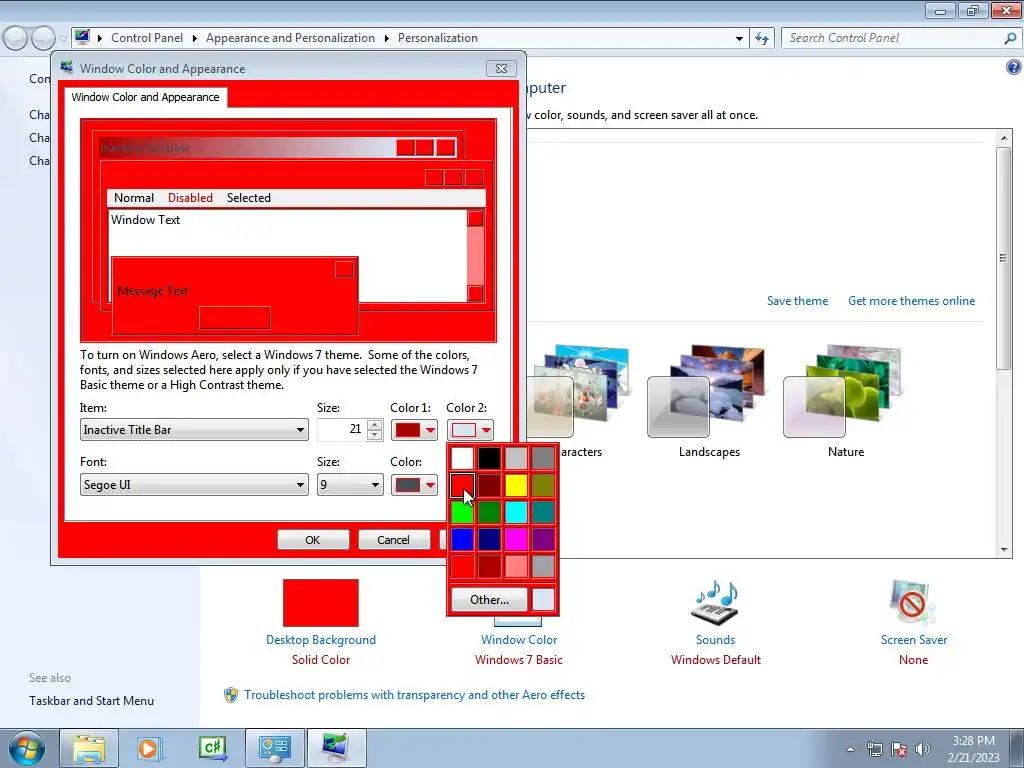Open the Color 1 dropdown
The image size is (1024, 768).
pos(414,430)
